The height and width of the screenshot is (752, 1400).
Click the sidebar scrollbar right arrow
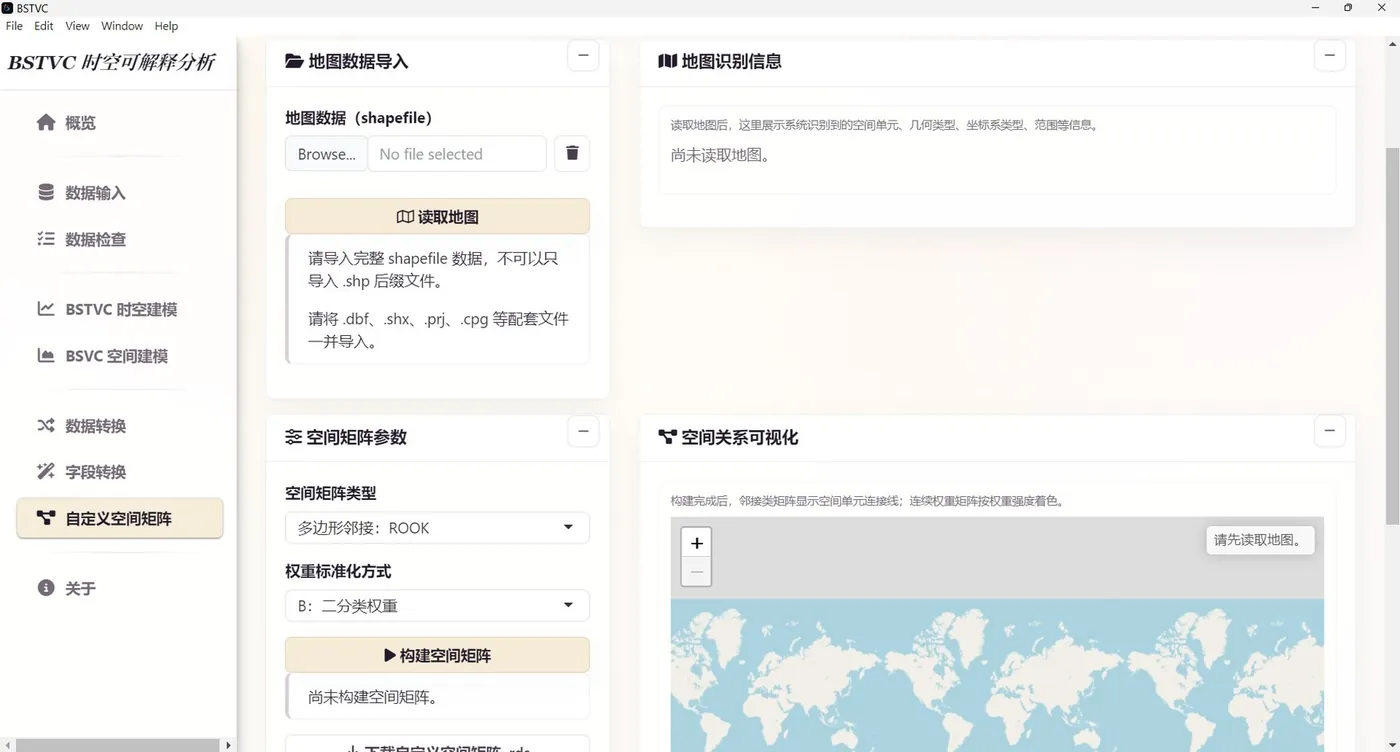click(x=229, y=745)
